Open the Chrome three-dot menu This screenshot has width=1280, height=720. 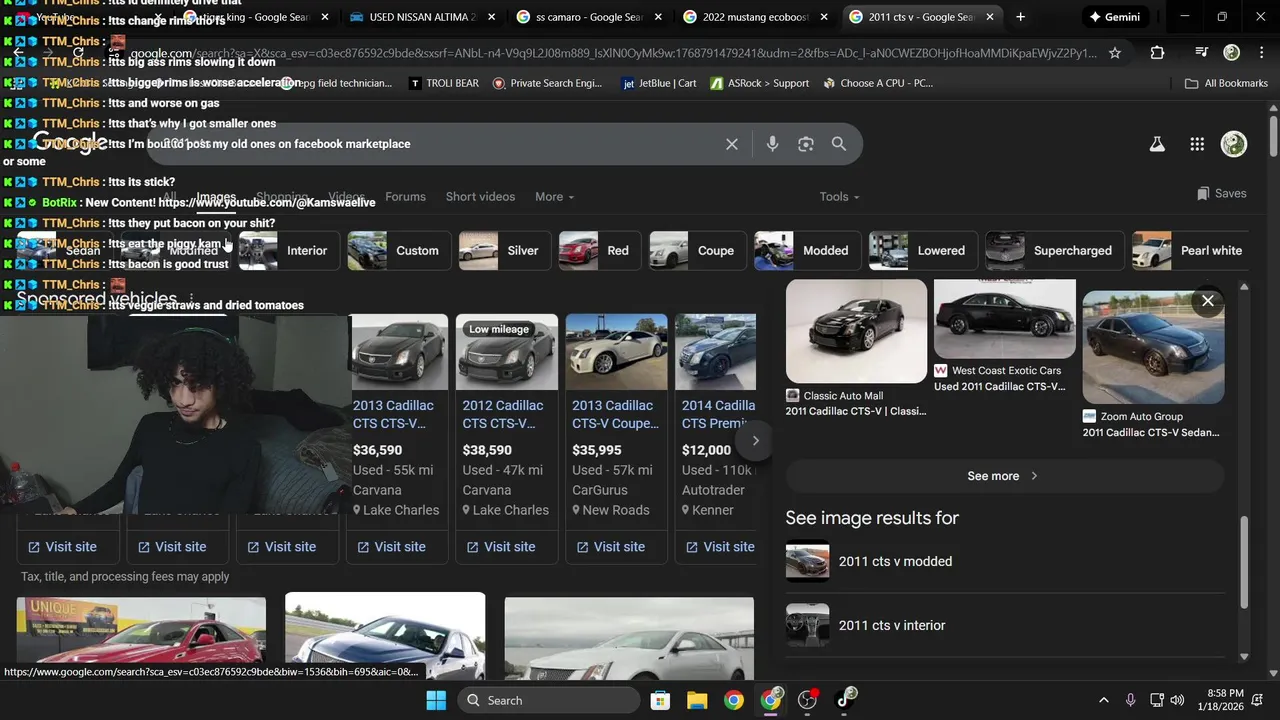tap(1260, 53)
